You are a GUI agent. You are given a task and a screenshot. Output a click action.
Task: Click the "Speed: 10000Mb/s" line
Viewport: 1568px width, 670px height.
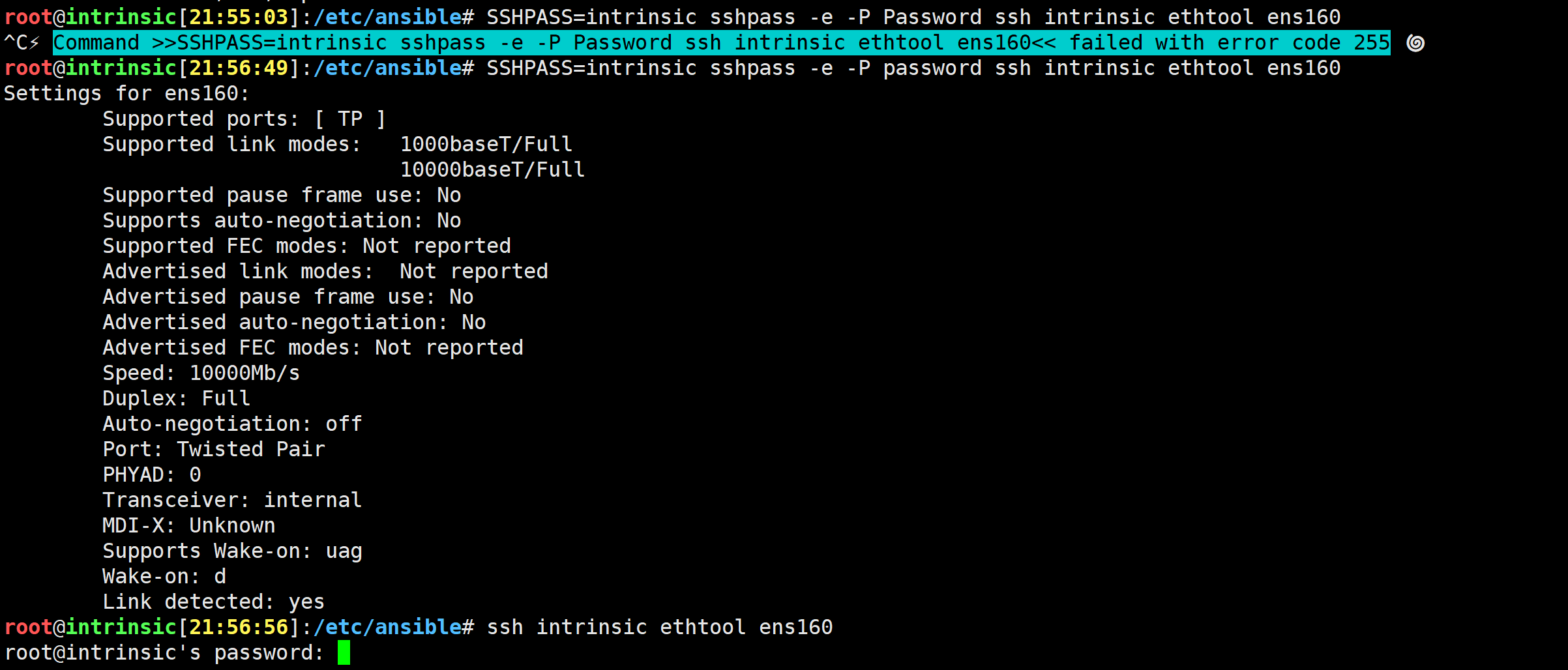[x=201, y=373]
